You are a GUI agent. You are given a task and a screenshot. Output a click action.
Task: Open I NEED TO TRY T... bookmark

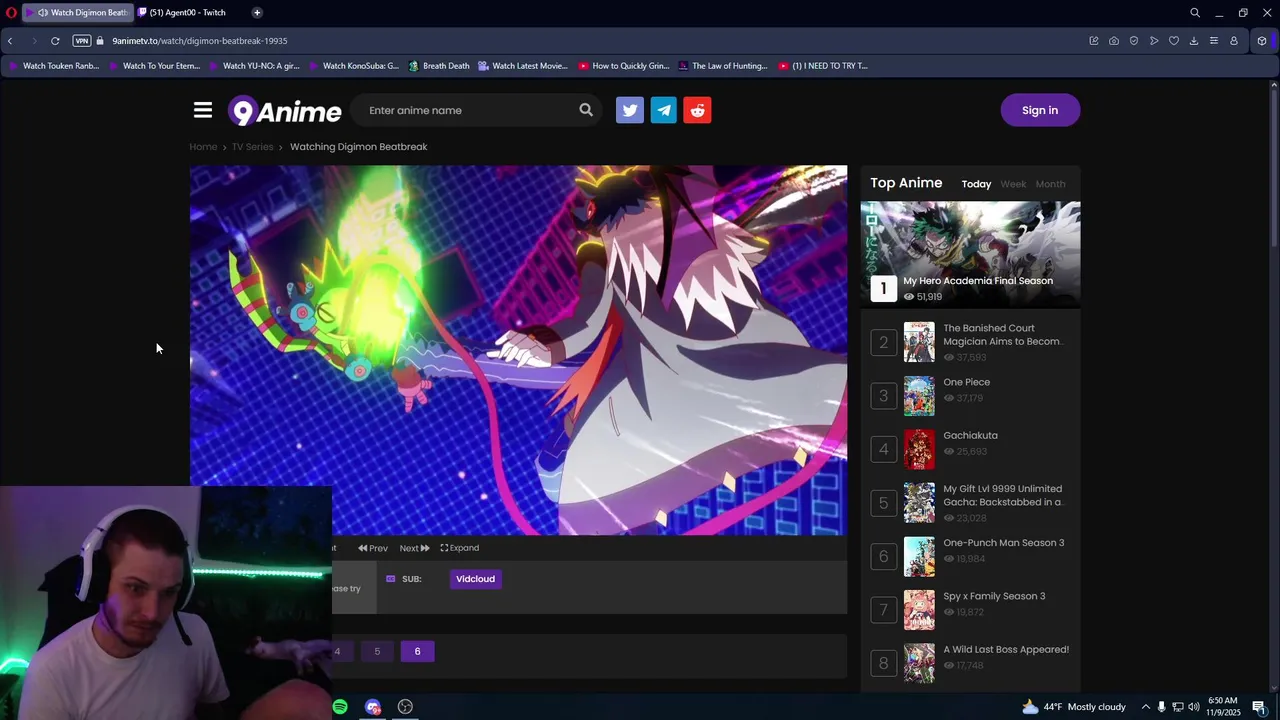click(x=822, y=66)
